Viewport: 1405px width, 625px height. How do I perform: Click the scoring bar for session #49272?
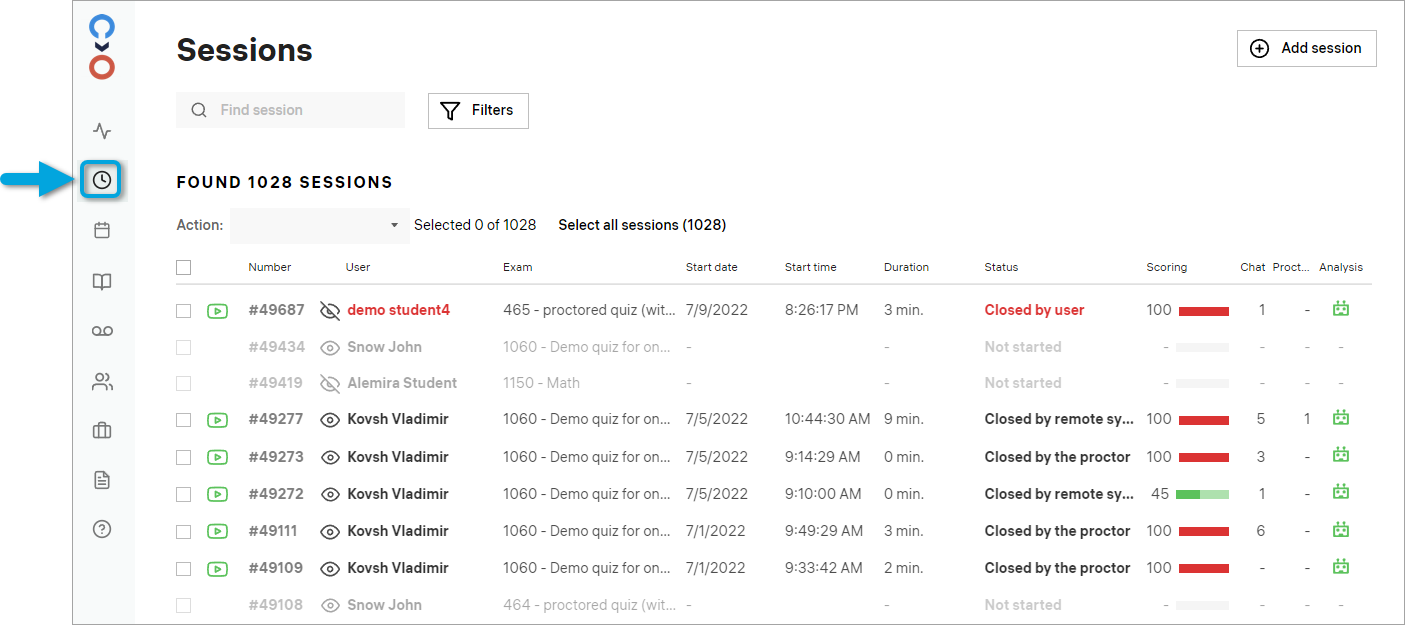(1201, 494)
